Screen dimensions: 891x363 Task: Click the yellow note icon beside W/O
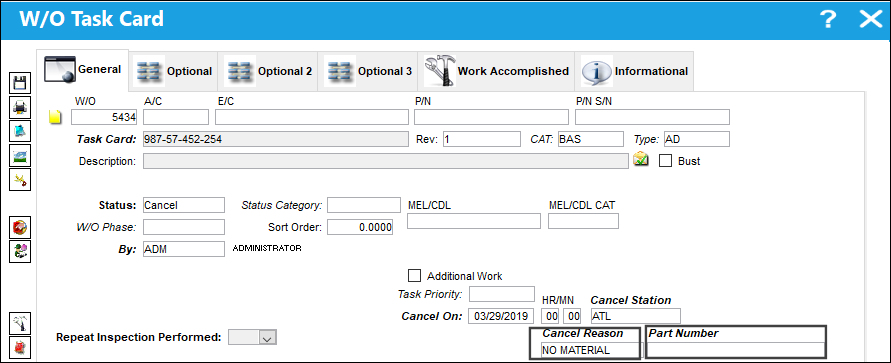point(55,118)
